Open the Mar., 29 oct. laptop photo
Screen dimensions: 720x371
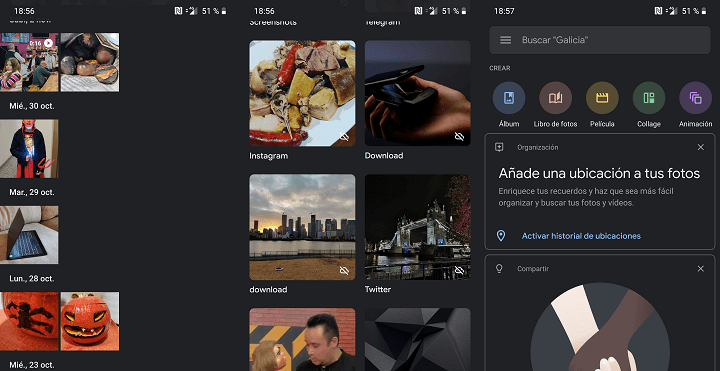coord(29,235)
